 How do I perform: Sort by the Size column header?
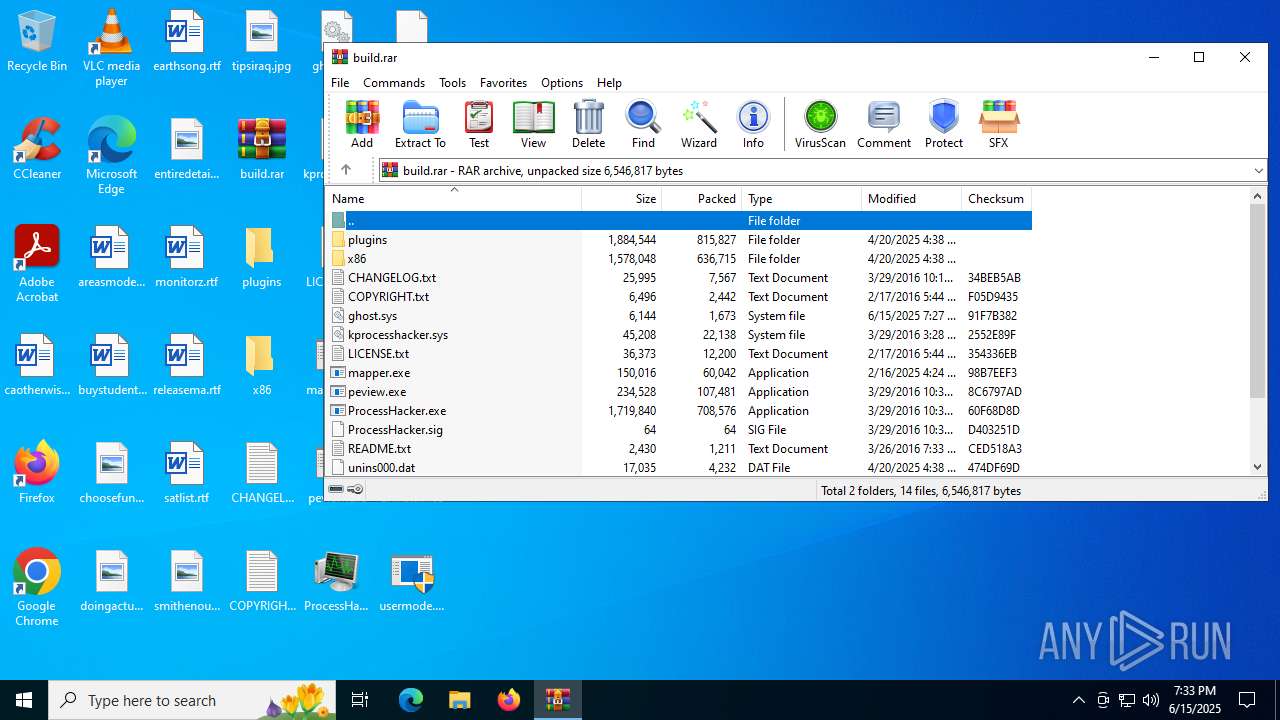pyautogui.click(x=622, y=199)
